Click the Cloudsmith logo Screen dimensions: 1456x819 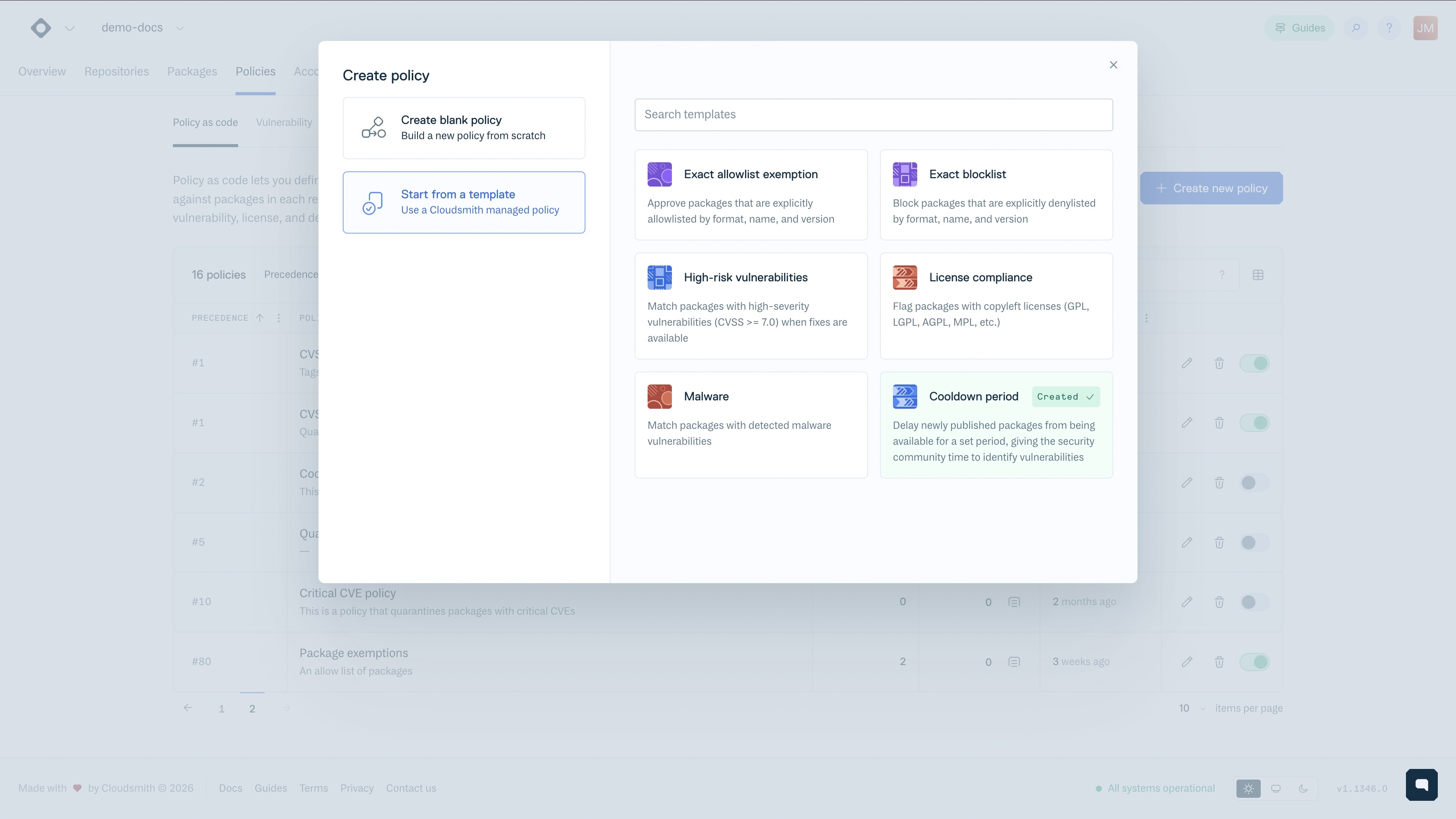pyautogui.click(x=41, y=28)
